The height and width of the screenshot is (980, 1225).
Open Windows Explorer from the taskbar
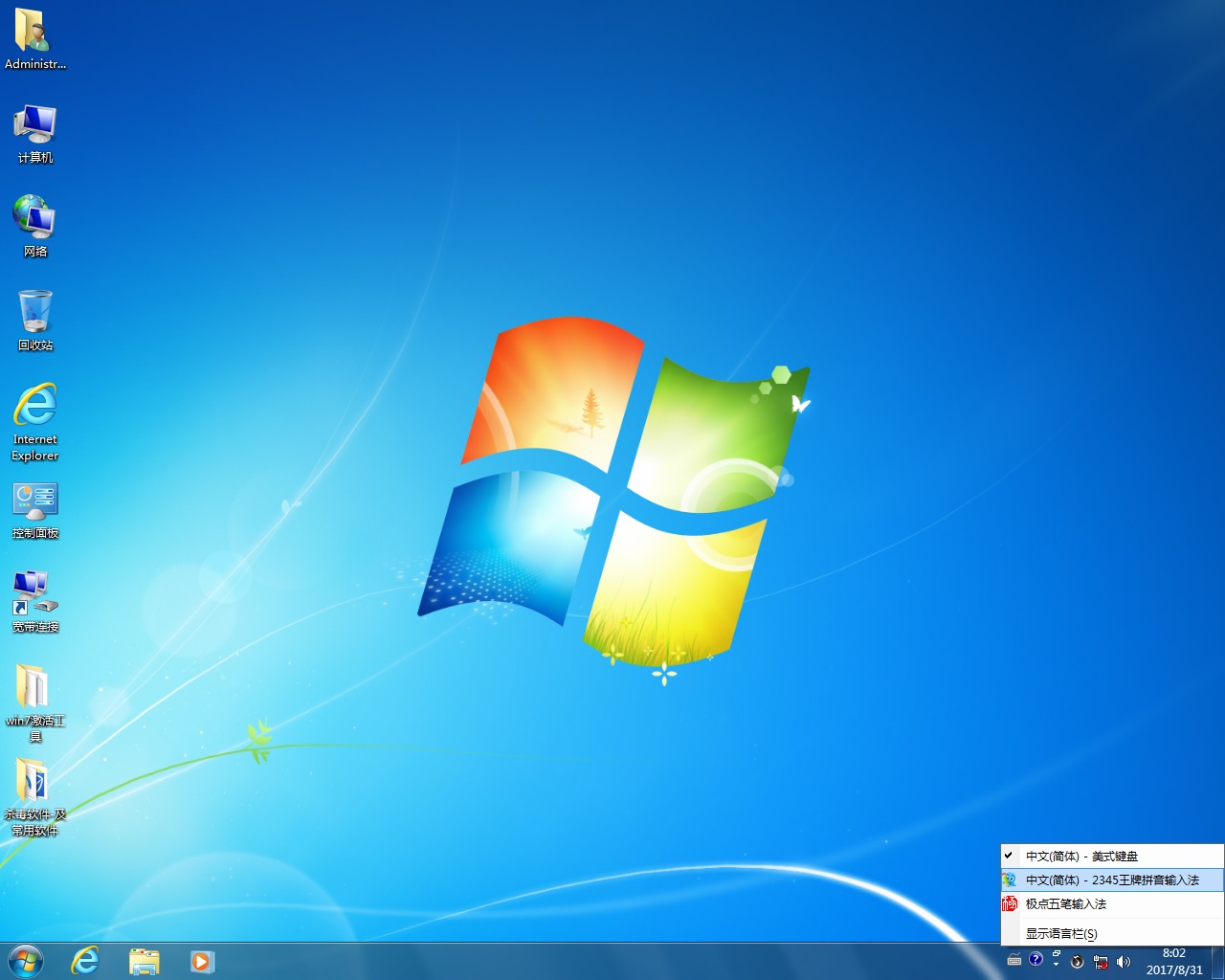[x=145, y=961]
